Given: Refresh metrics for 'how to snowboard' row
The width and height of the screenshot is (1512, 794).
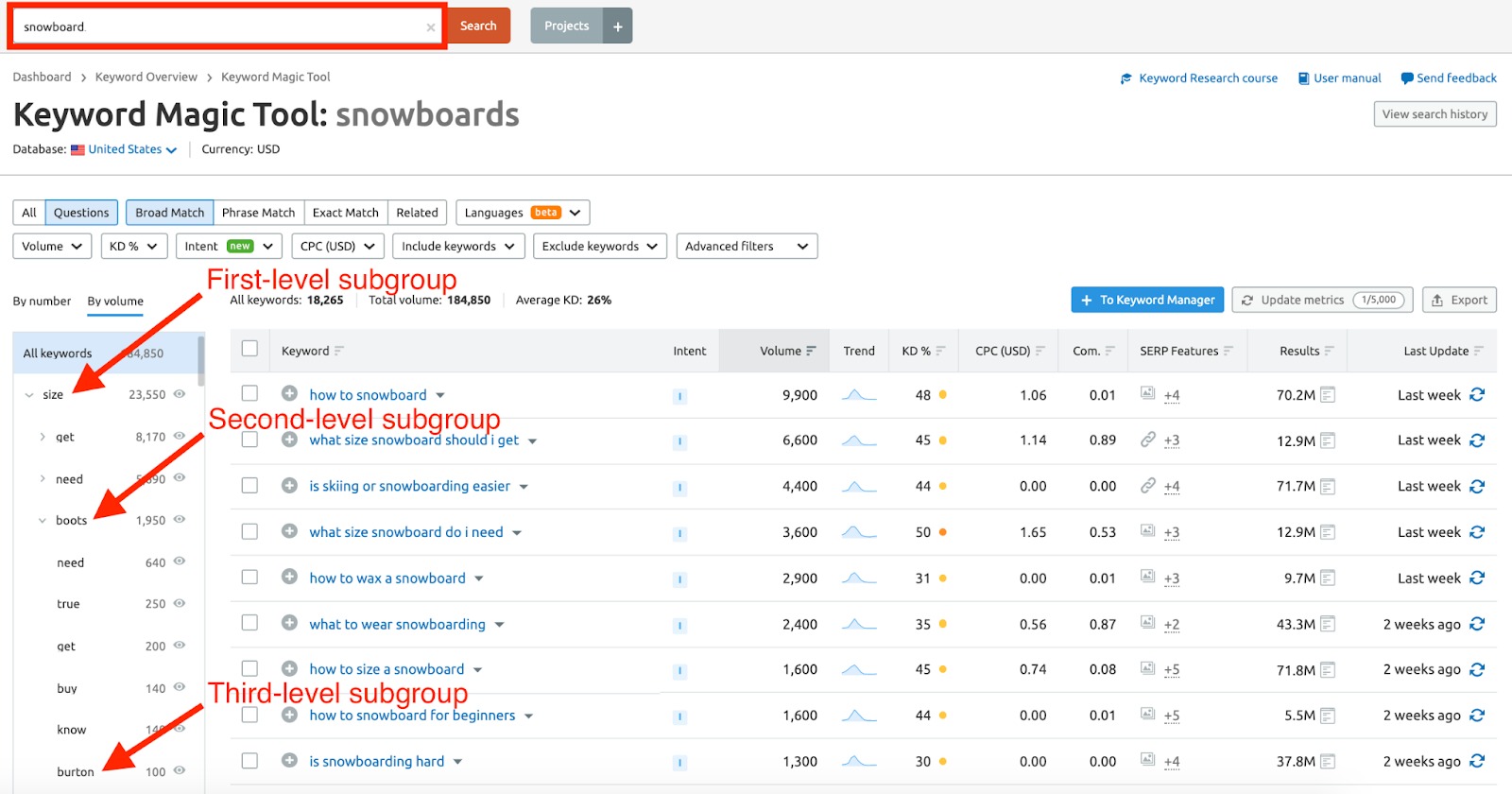Looking at the screenshot, I should 1477,395.
